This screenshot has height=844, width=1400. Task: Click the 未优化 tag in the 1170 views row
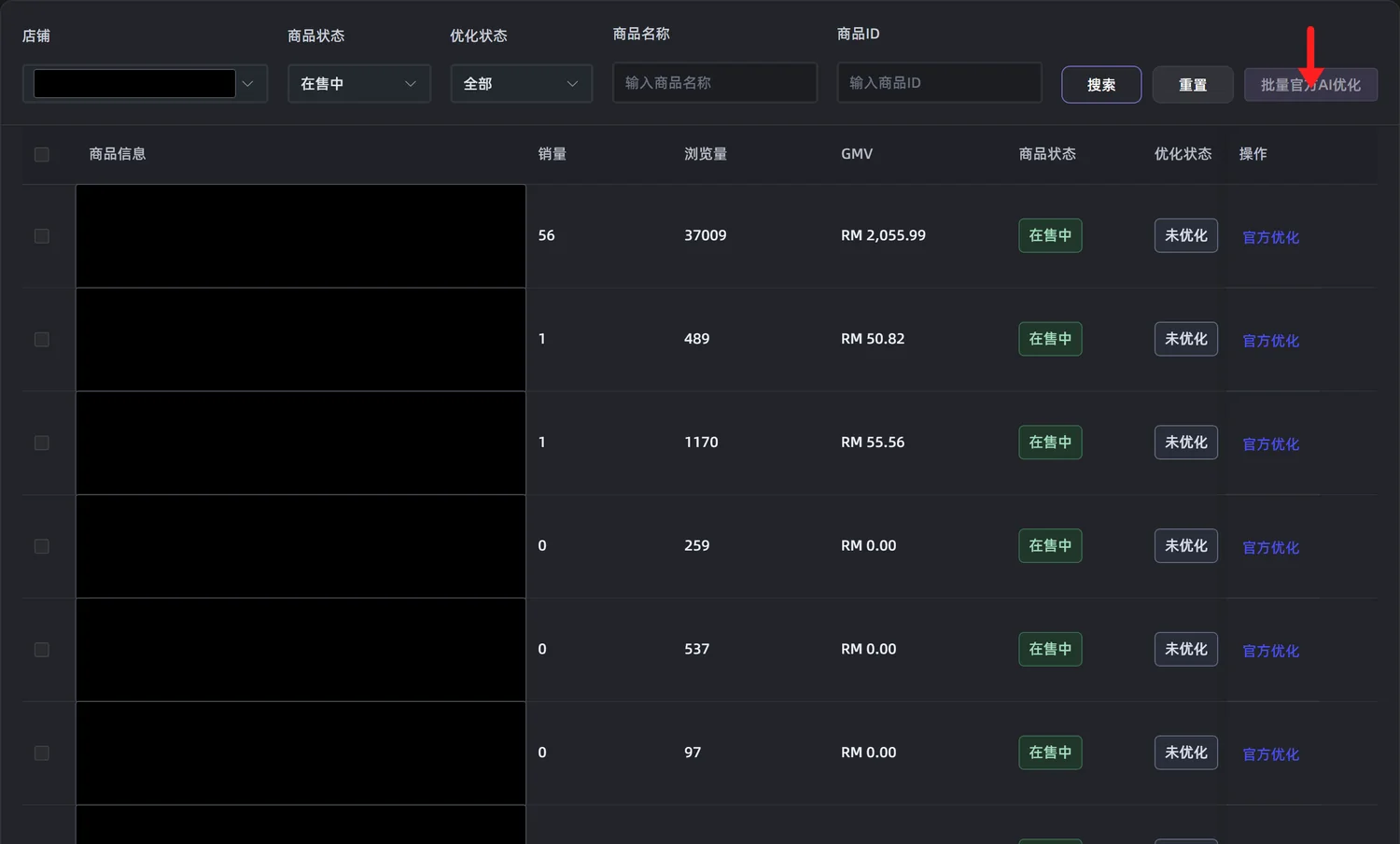[1186, 443]
